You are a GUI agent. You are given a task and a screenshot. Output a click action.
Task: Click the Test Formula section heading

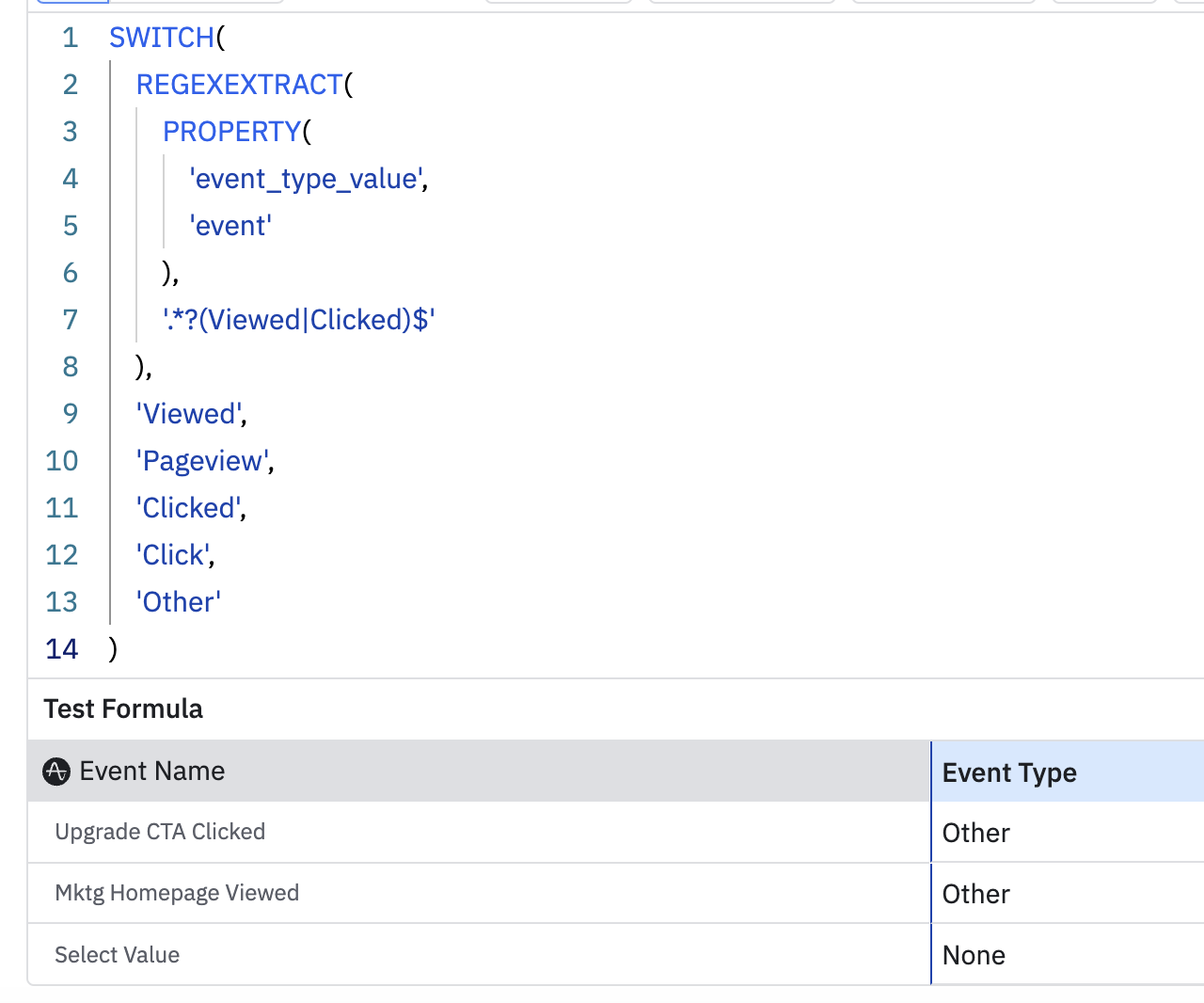[x=123, y=708]
